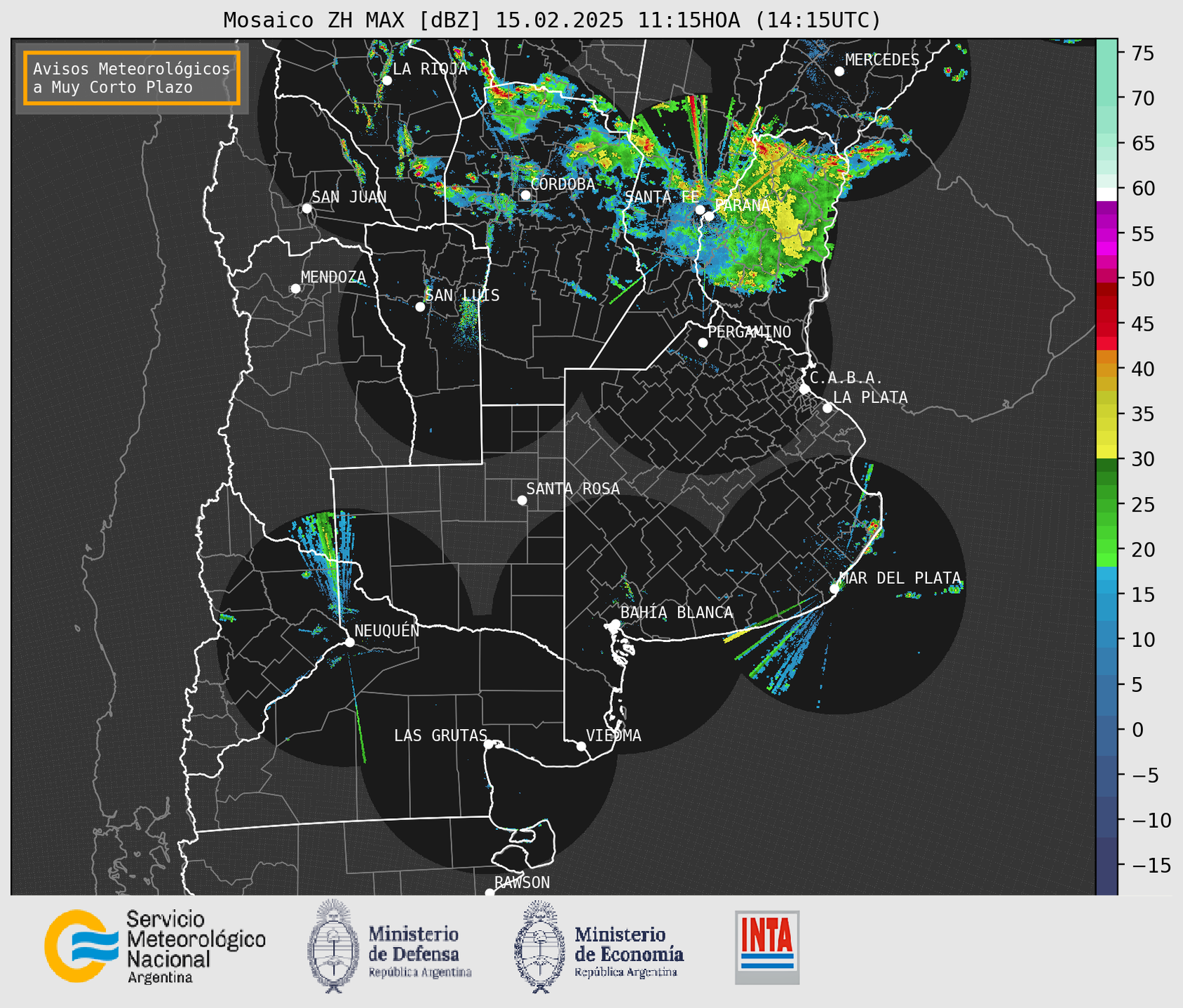Click the SANTA FE city label
The width and height of the screenshot is (1183, 1008).
coord(661,197)
